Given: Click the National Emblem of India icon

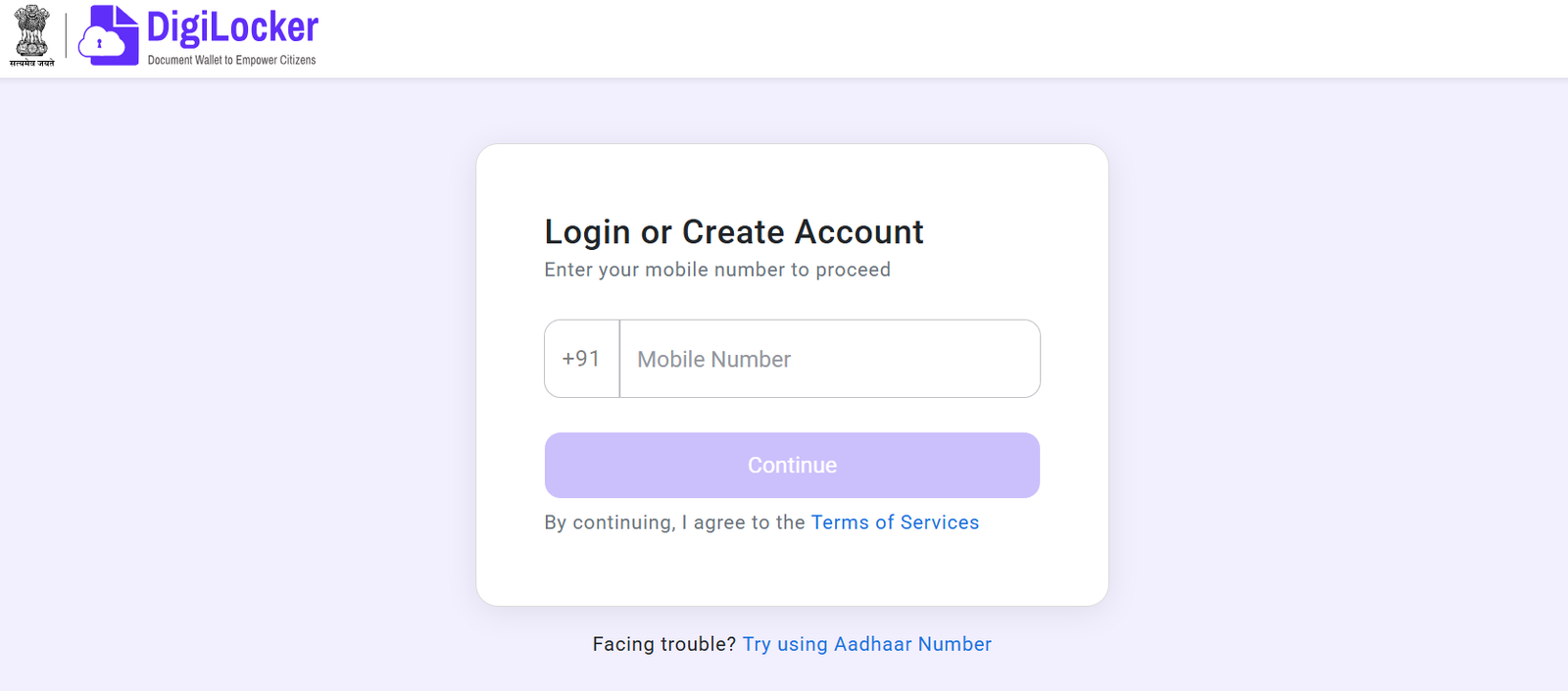Looking at the screenshot, I should coord(31,29).
